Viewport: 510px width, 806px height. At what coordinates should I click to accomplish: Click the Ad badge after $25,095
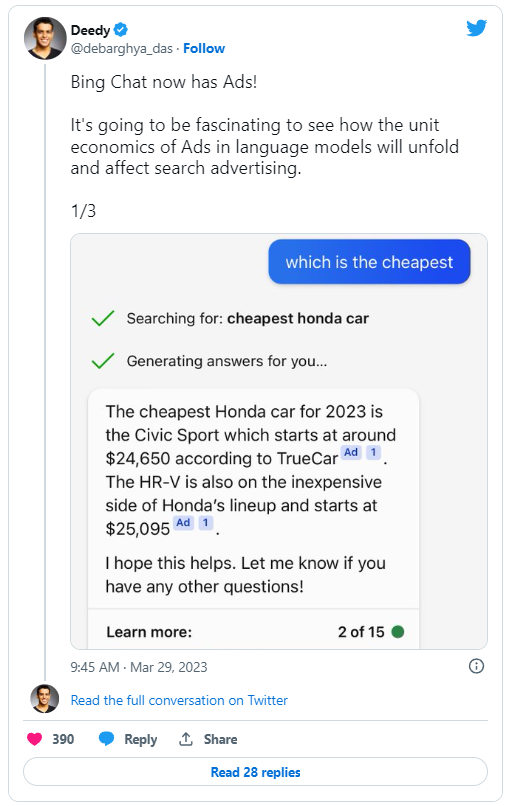click(183, 523)
